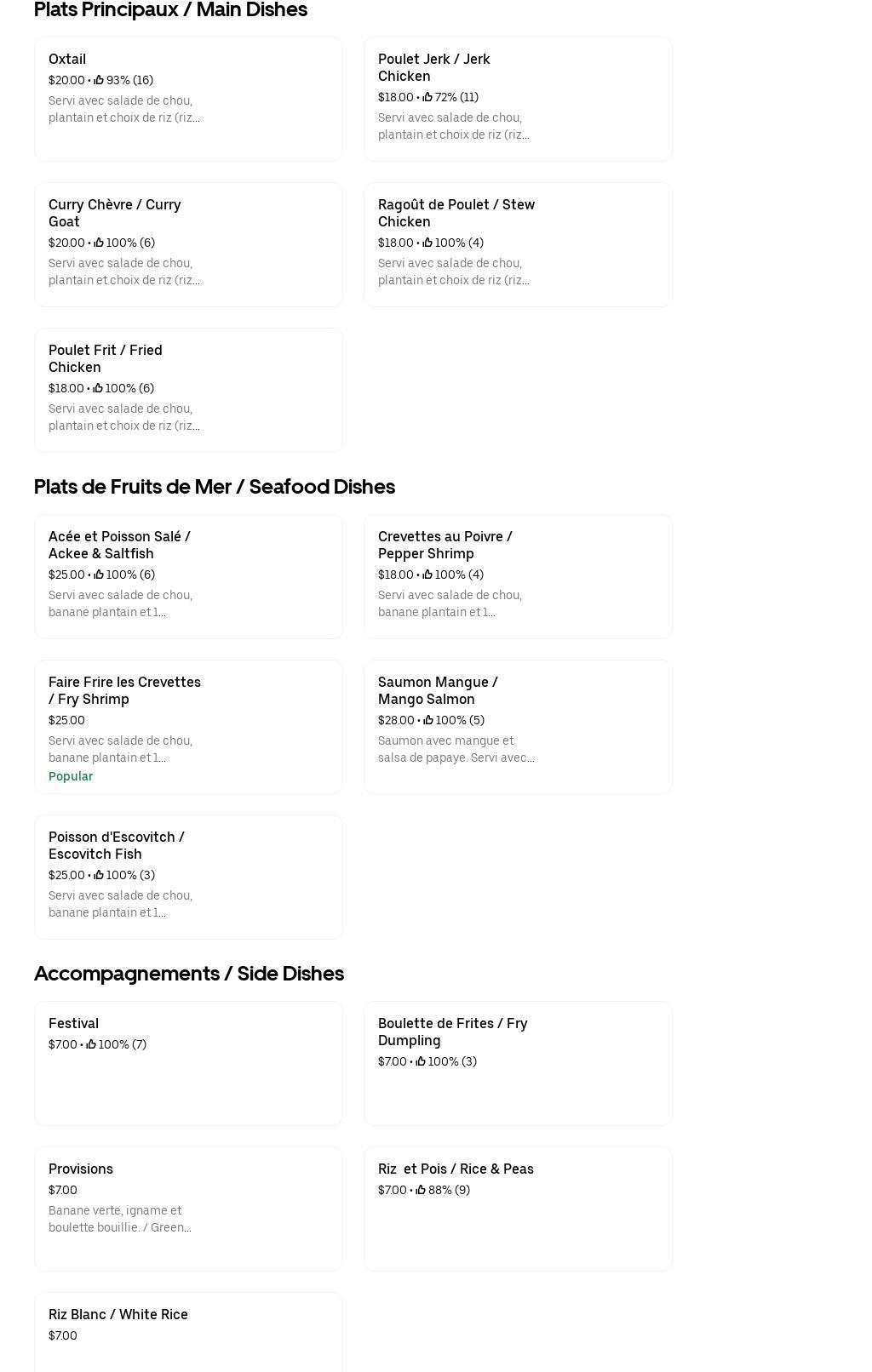Image resolution: width=872 pixels, height=1372 pixels.
Task: Click the thumbs-up icon on Festival
Action: pyautogui.click(x=91, y=1044)
